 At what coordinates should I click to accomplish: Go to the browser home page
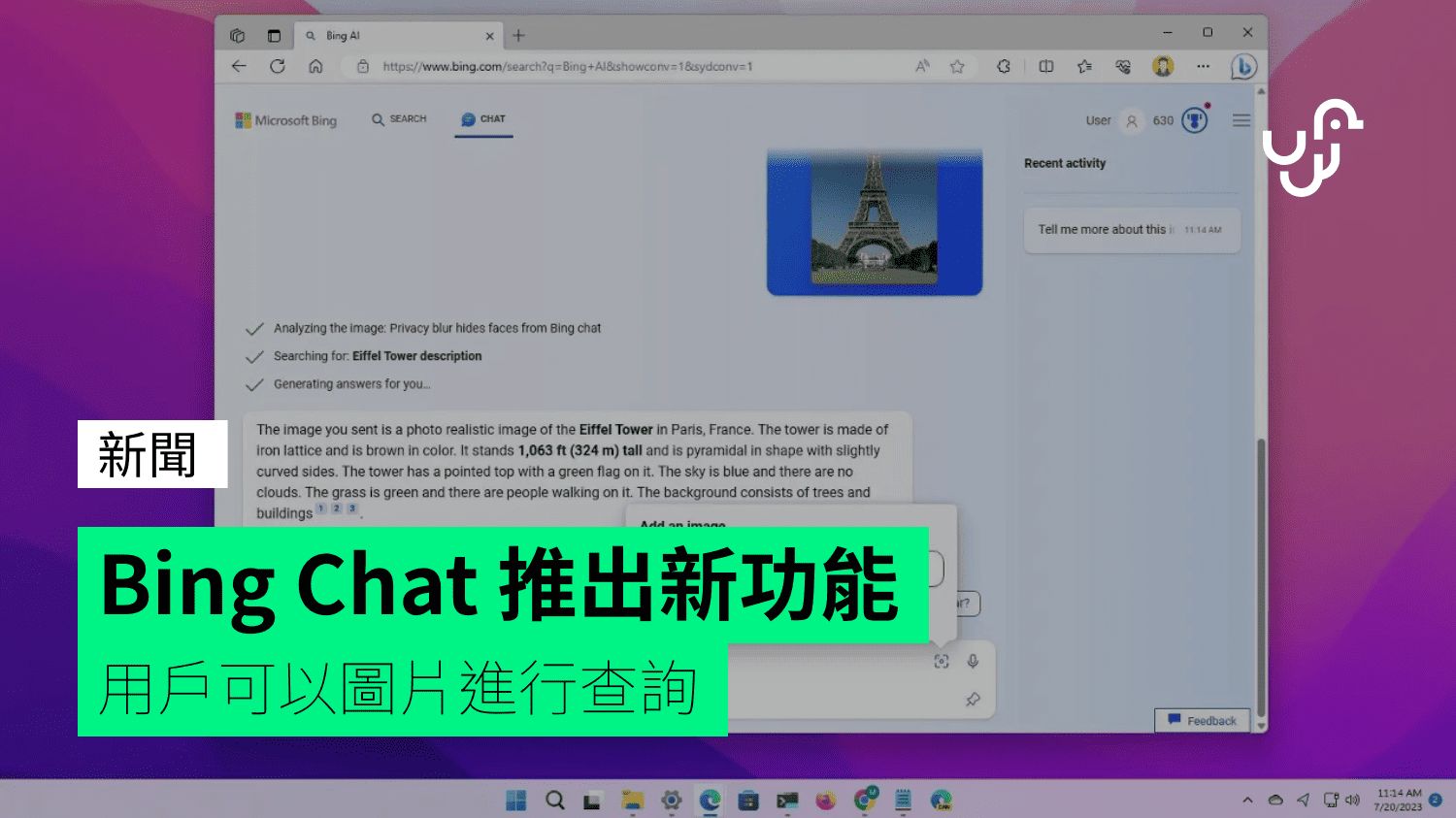[x=315, y=66]
